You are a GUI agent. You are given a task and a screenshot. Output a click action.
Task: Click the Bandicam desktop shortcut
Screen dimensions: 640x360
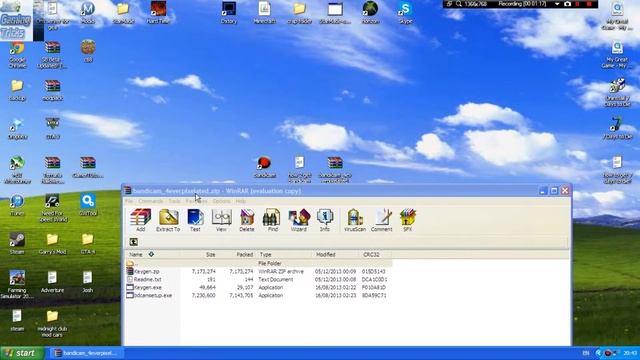[x=264, y=167]
